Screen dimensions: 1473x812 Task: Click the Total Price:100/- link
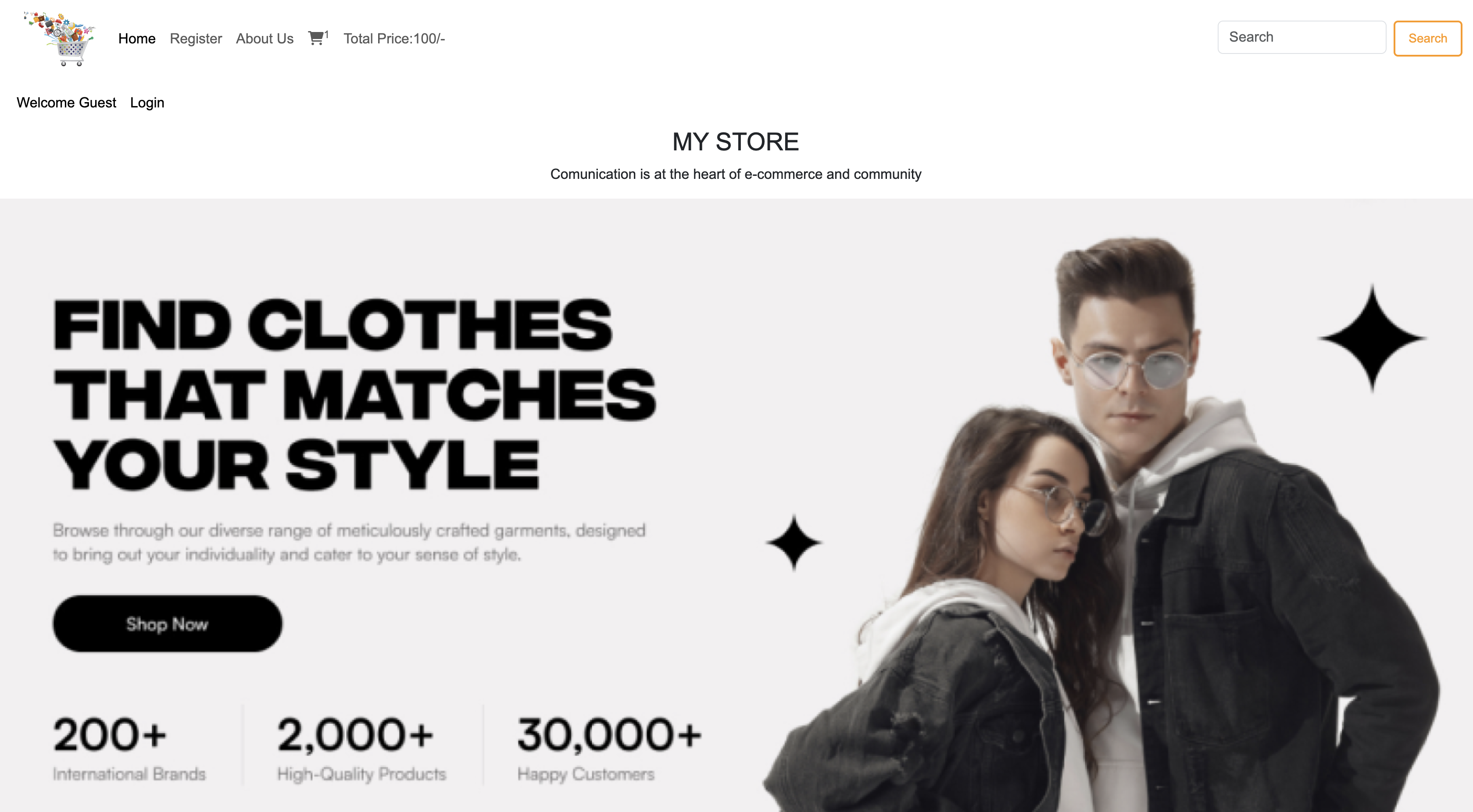coord(394,38)
